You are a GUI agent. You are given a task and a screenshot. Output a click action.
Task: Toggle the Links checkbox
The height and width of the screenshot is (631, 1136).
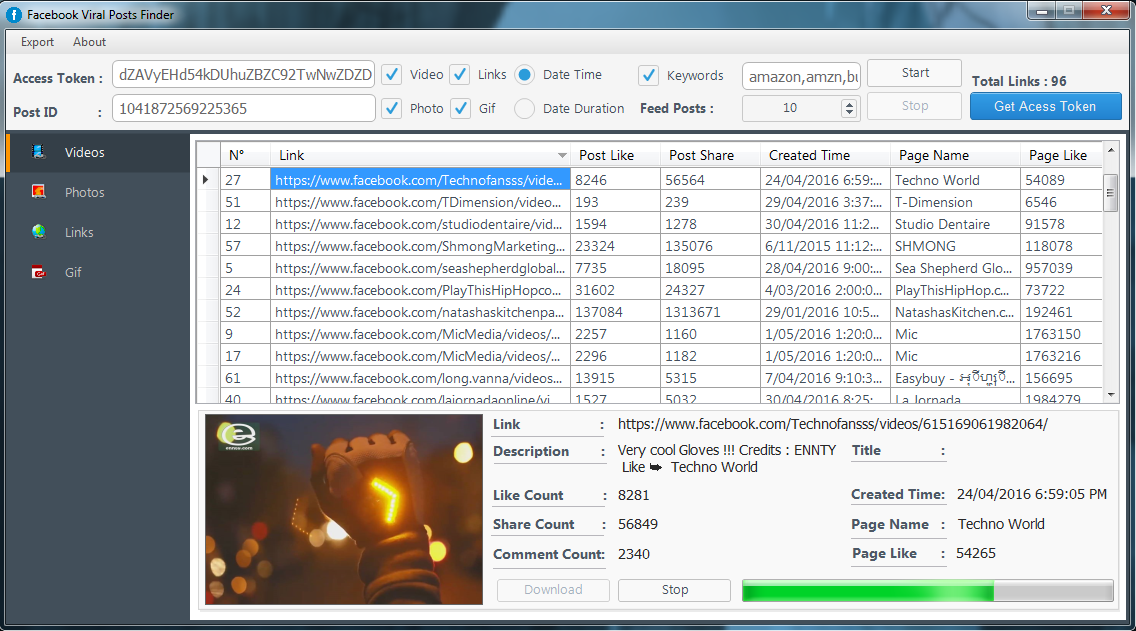tap(459, 75)
